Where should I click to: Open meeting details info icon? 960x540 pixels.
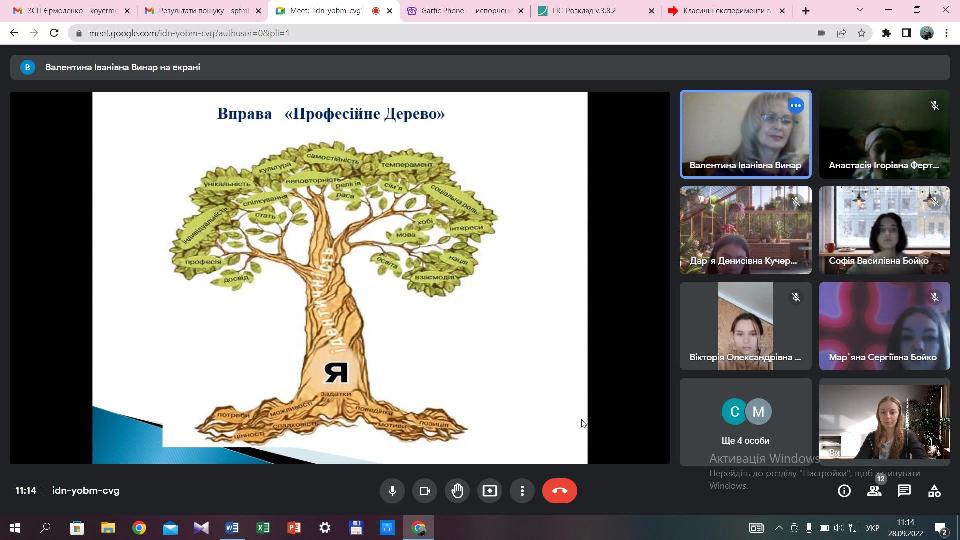point(844,490)
